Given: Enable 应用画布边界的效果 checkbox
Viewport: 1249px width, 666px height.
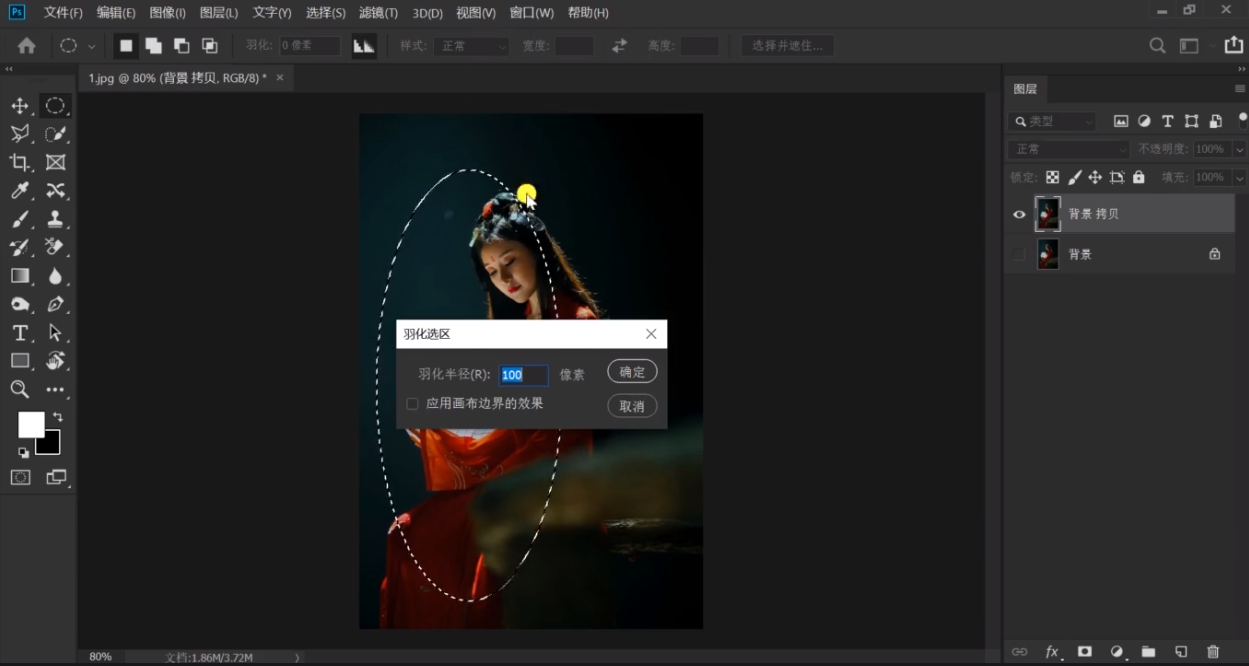Looking at the screenshot, I should pos(412,404).
